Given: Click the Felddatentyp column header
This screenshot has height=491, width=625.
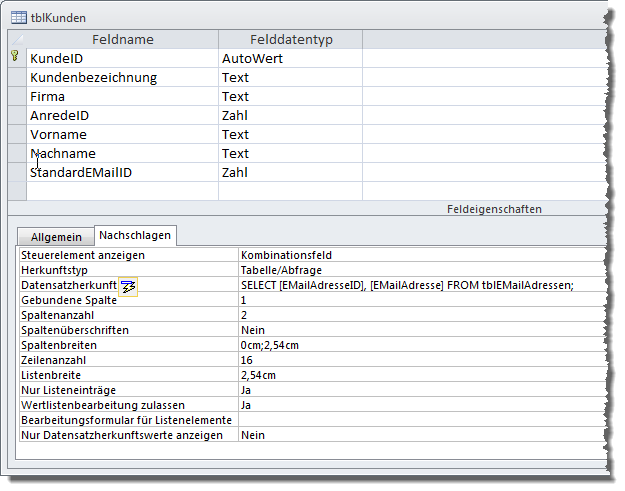Looking at the screenshot, I should click(290, 39).
